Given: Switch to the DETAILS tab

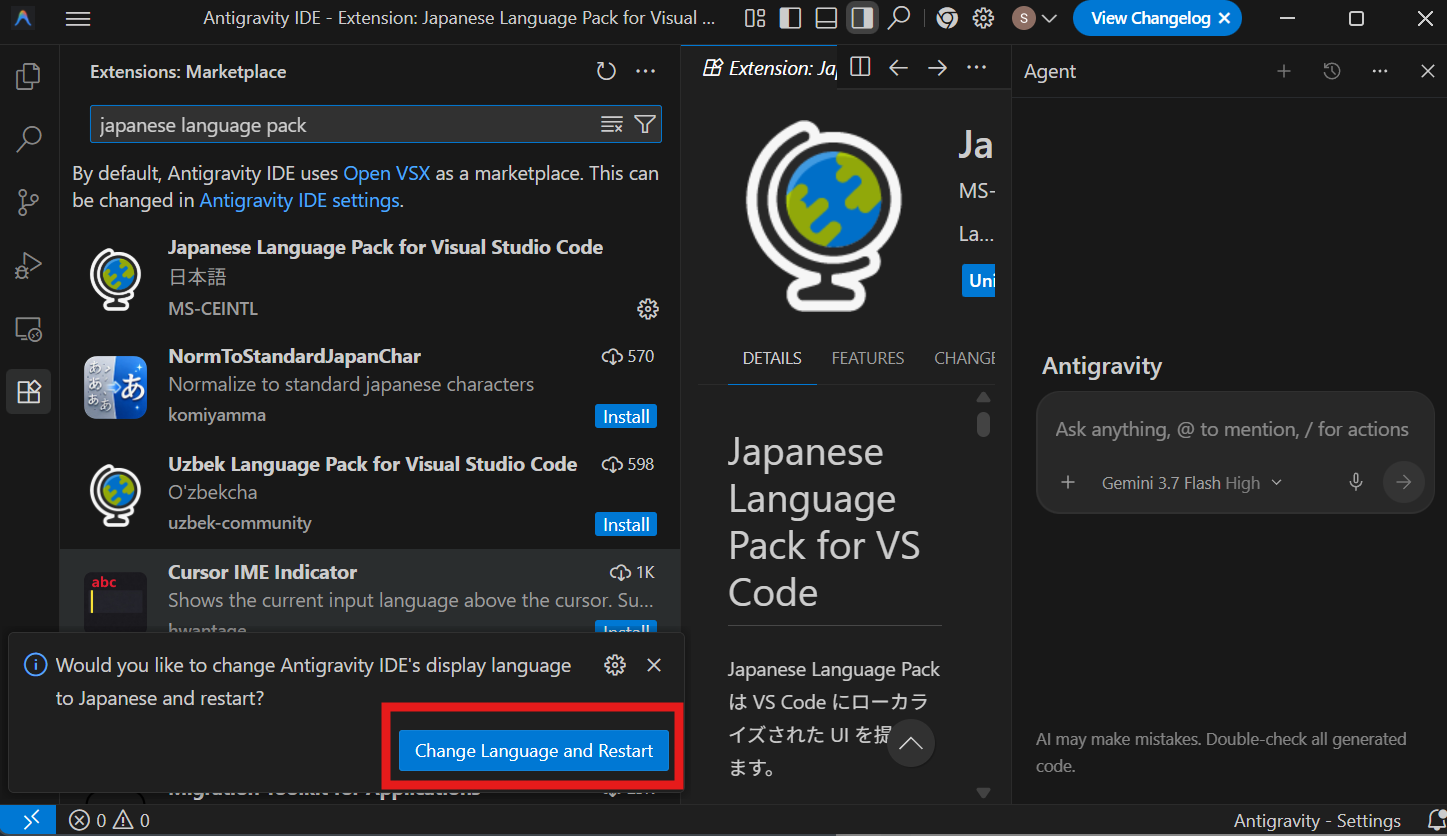Looking at the screenshot, I should pyautogui.click(x=772, y=358).
